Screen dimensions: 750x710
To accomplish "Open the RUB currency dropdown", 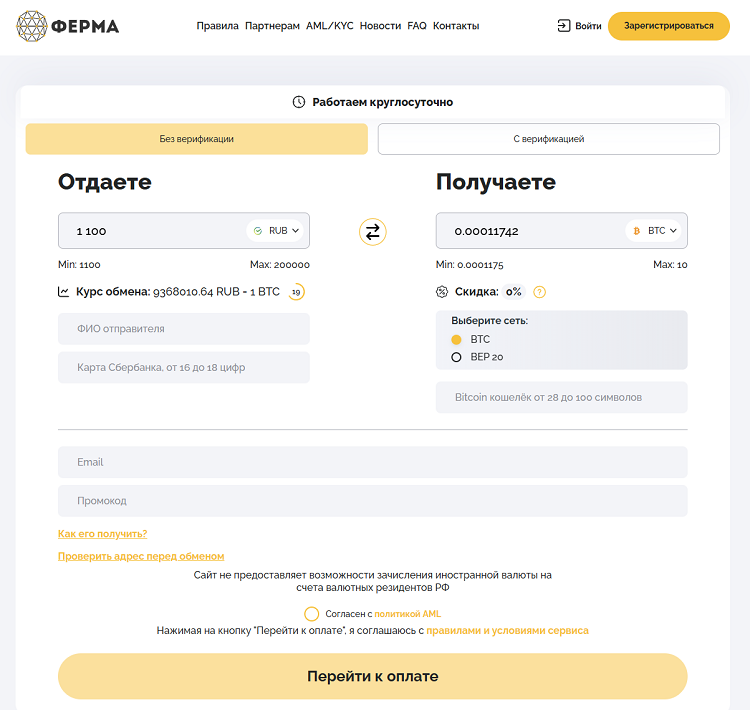I will (x=277, y=231).
